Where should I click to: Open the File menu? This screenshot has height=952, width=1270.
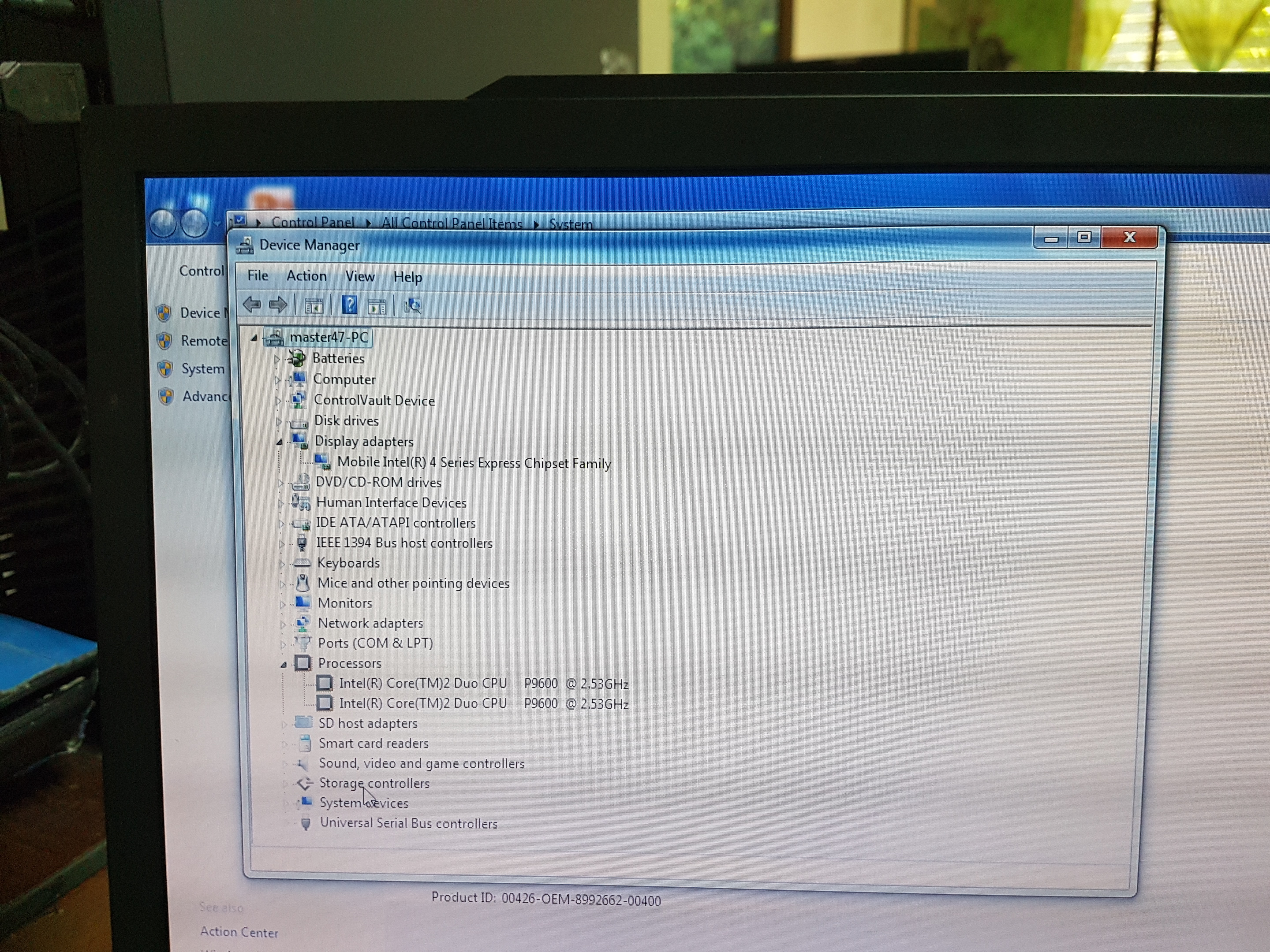coord(258,275)
